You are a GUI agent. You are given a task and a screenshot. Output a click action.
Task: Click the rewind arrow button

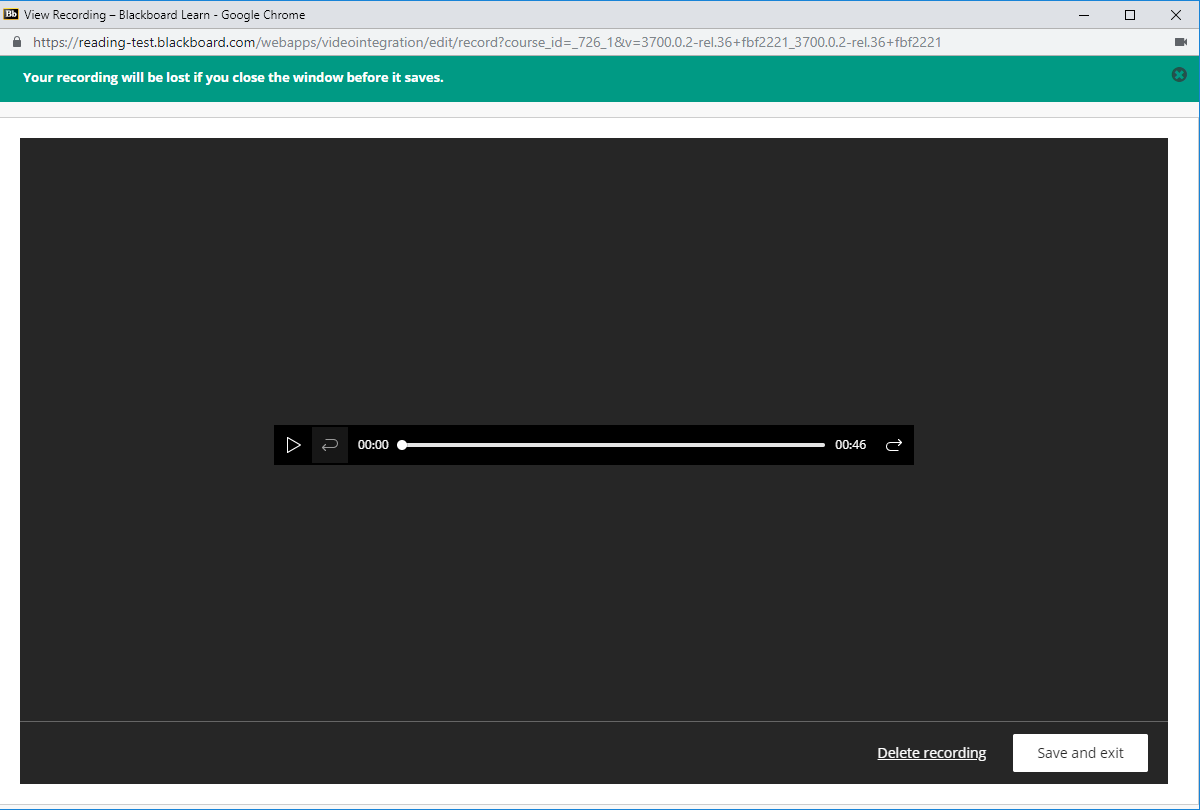tap(330, 445)
